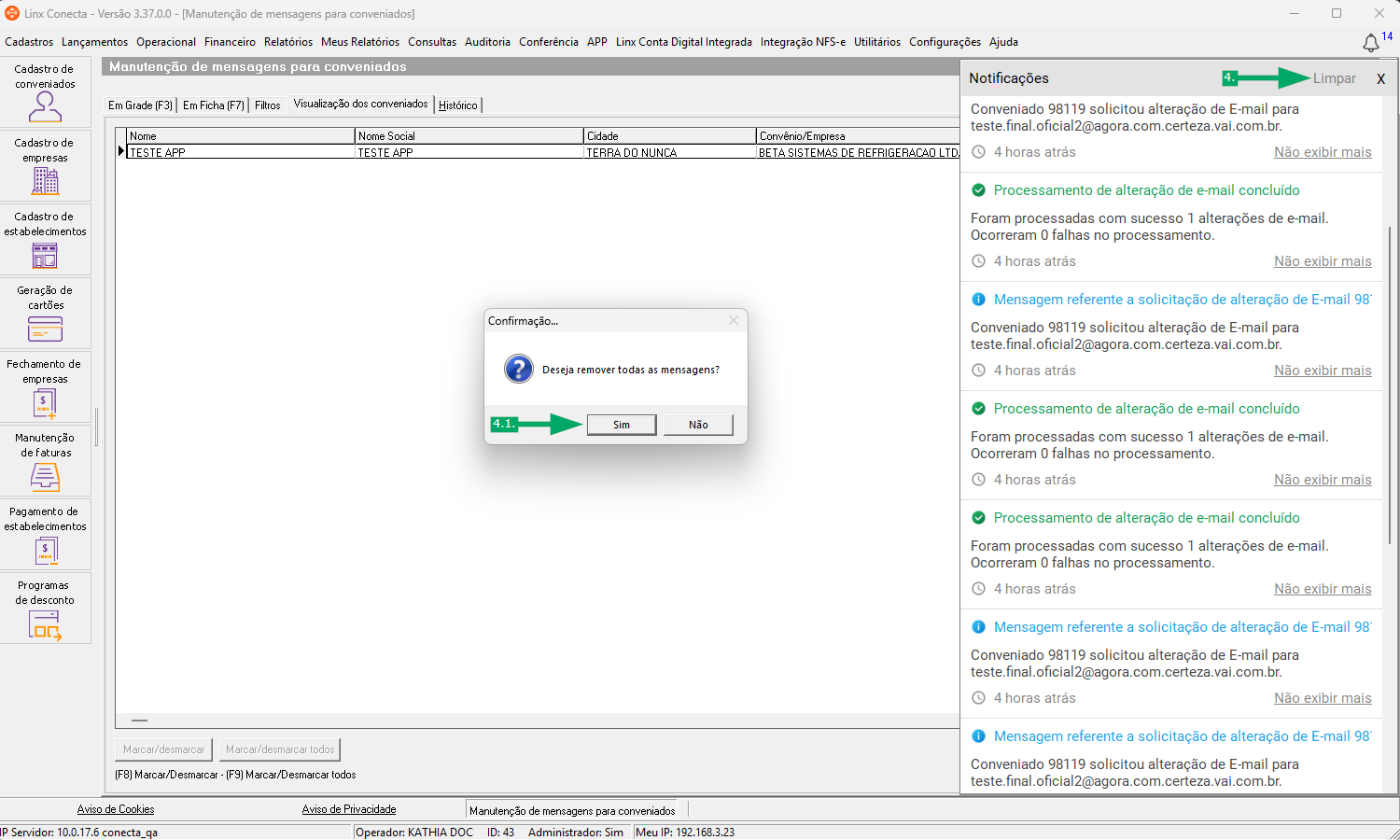Open Fechamento de empresas icon
This screenshot has width=1400, height=840.
tap(45, 403)
